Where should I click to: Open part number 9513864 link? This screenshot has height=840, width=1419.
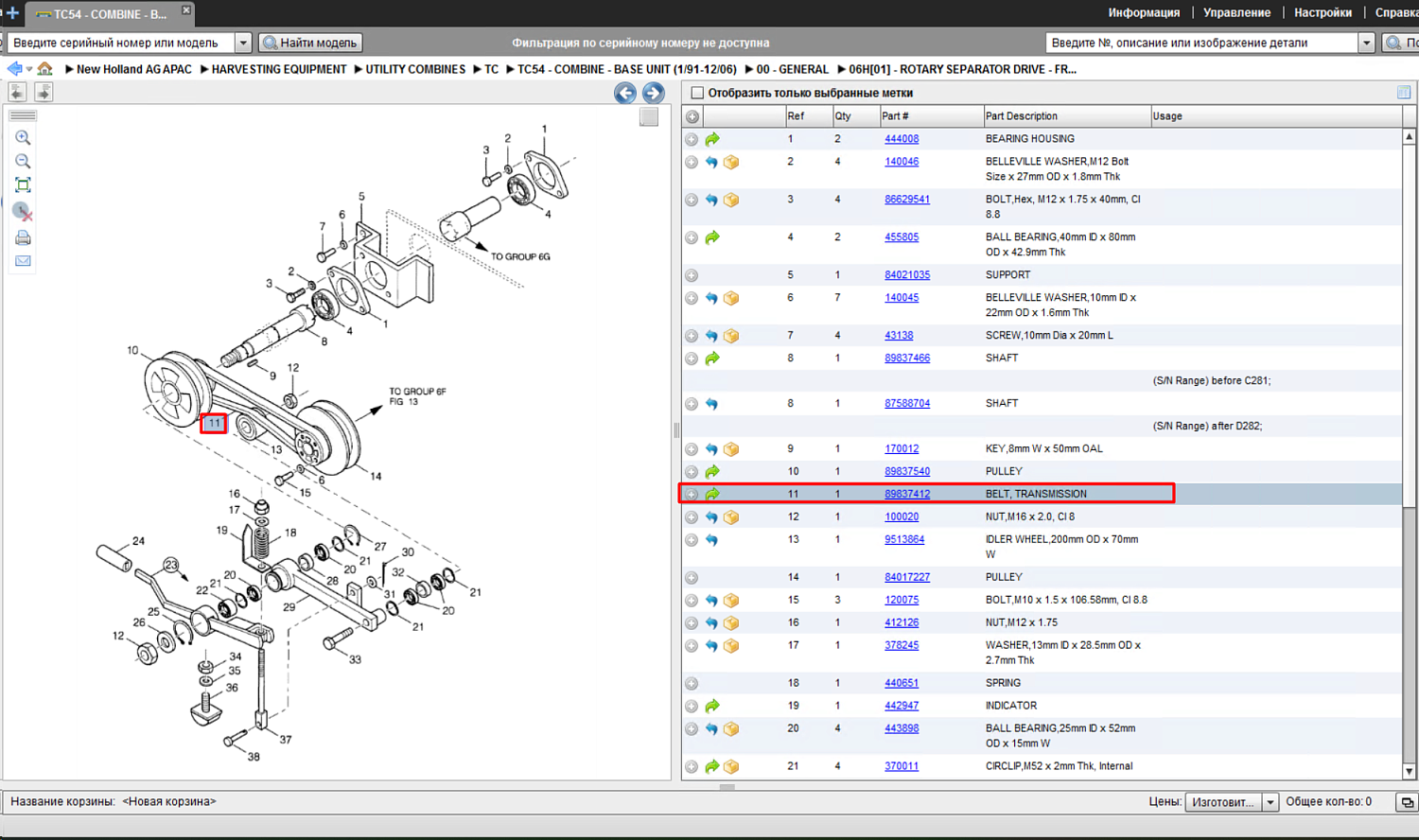click(x=904, y=540)
